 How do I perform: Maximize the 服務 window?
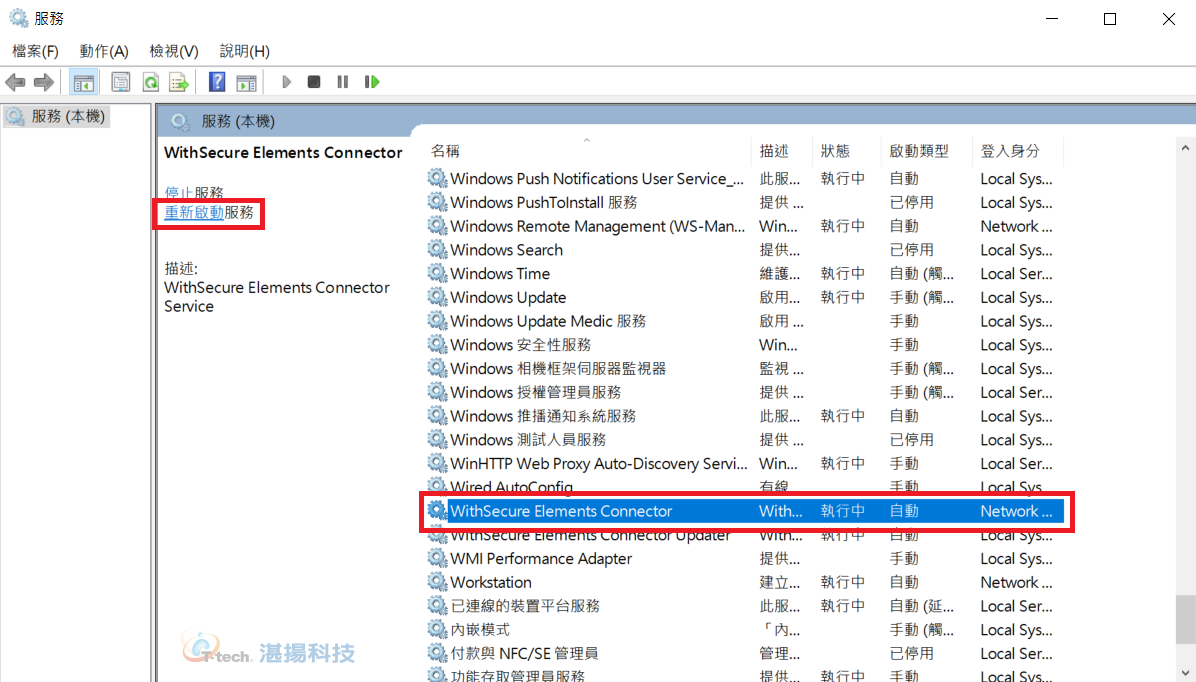click(x=1110, y=18)
